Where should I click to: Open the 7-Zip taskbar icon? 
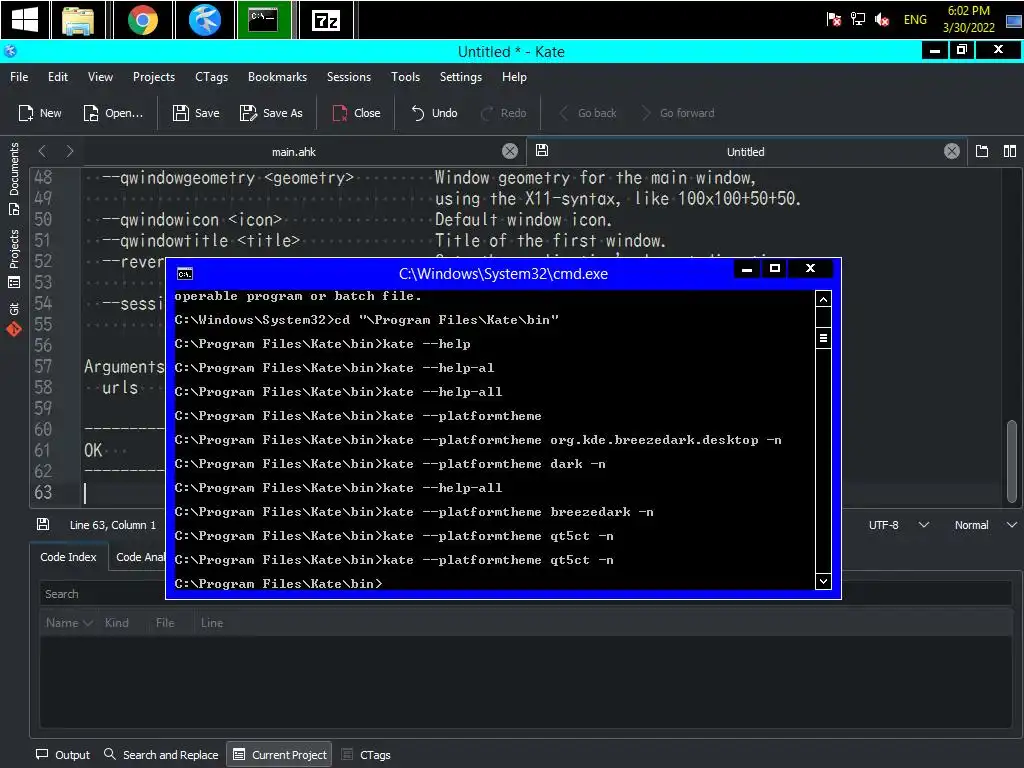click(326, 20)
